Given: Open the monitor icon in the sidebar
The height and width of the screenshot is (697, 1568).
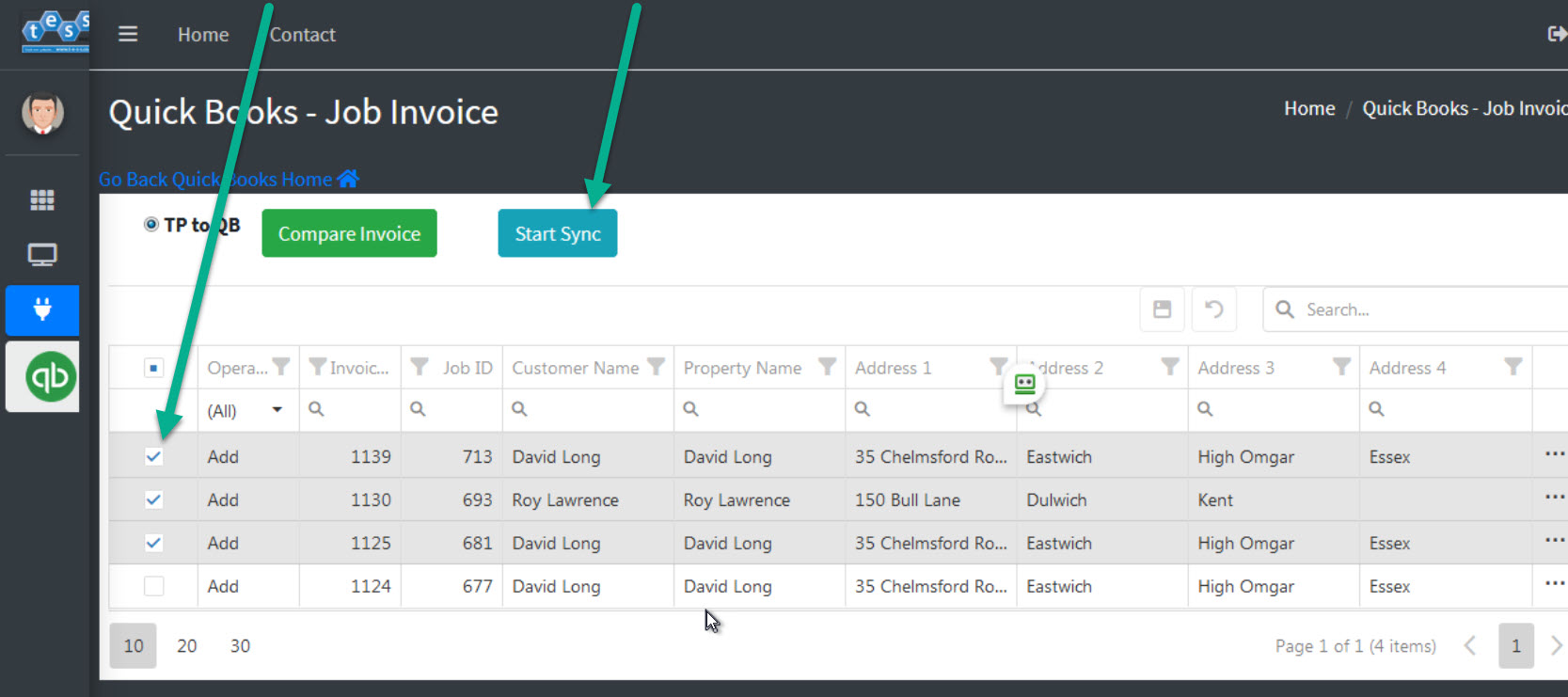Looking at the screenshot, I should click(42, 255).
